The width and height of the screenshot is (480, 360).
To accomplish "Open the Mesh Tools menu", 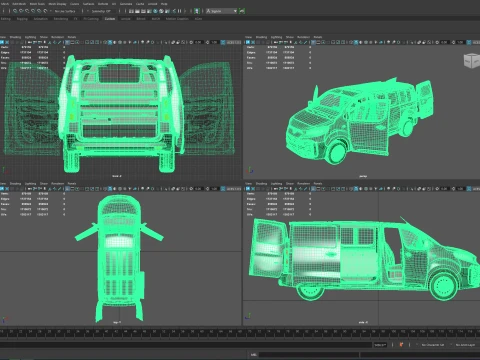I will pos(37,4).
